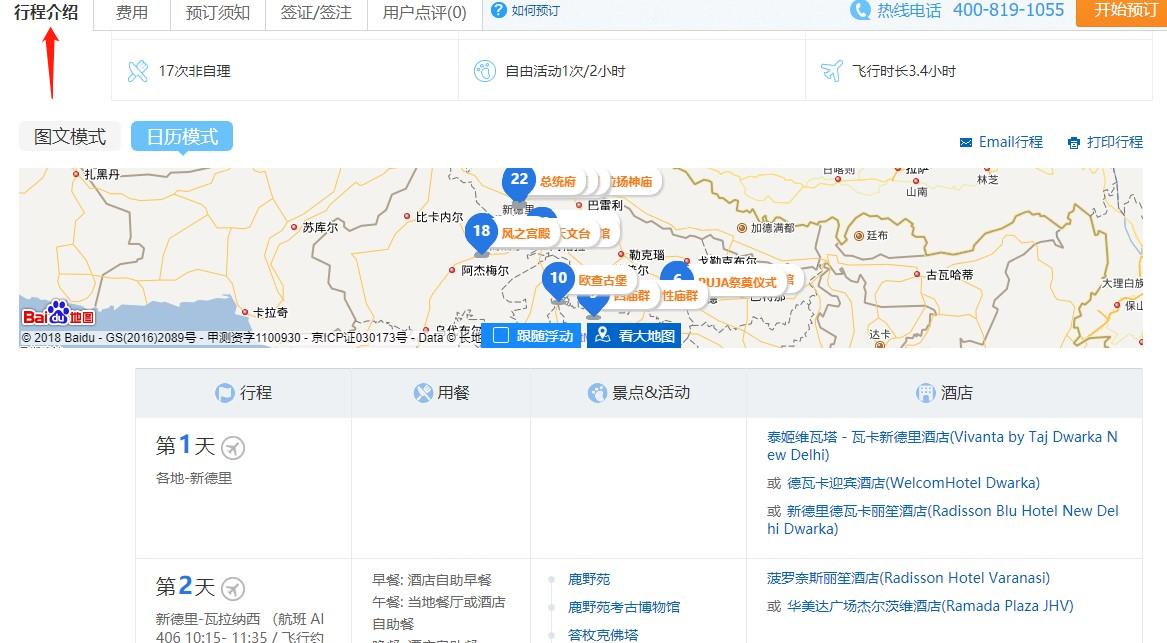Click the flight icon next to 第1天
This screenshot has width=1167, height=643.
click(x=233, y=447)
